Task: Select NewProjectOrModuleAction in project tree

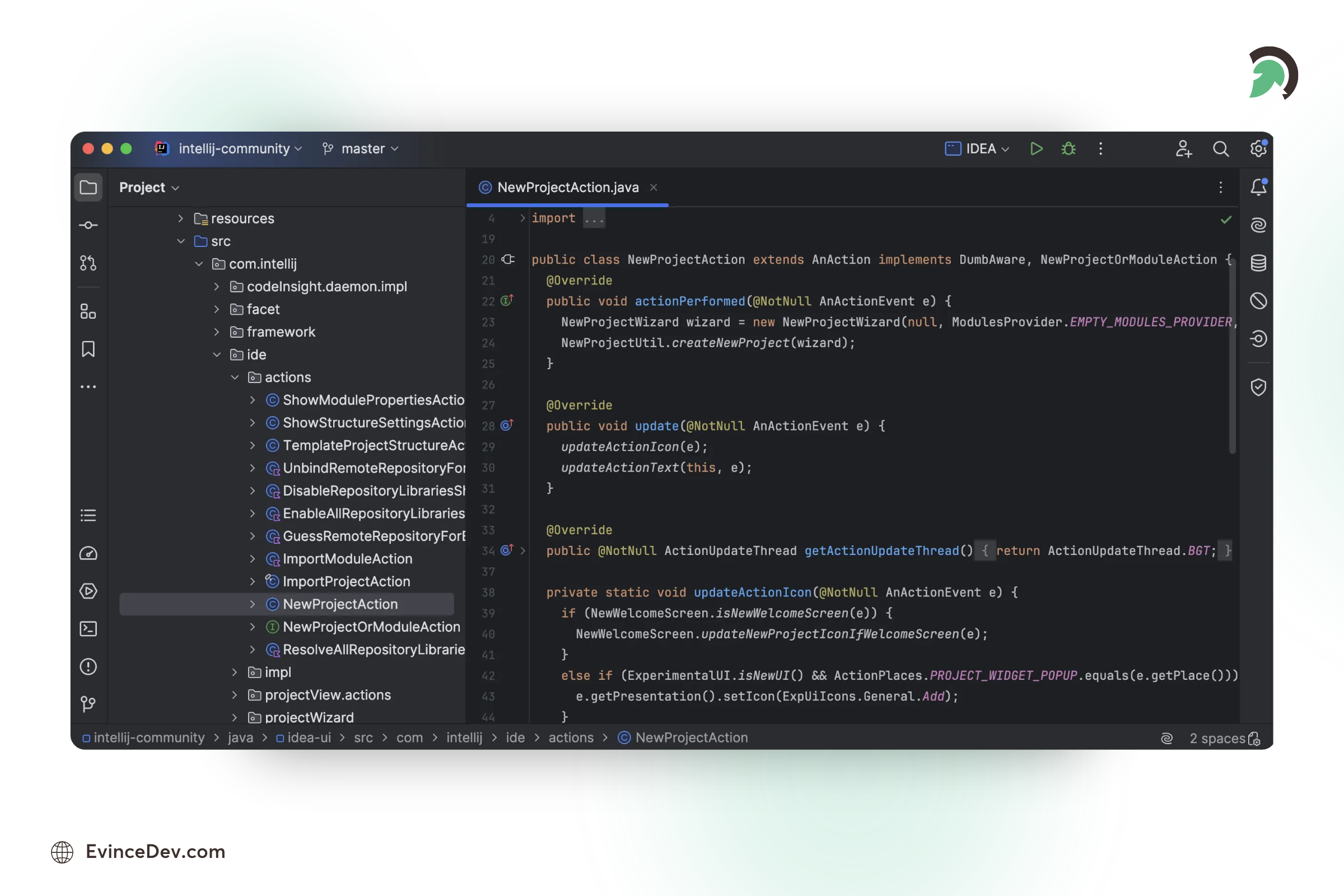Action: [x=371, y=627]
